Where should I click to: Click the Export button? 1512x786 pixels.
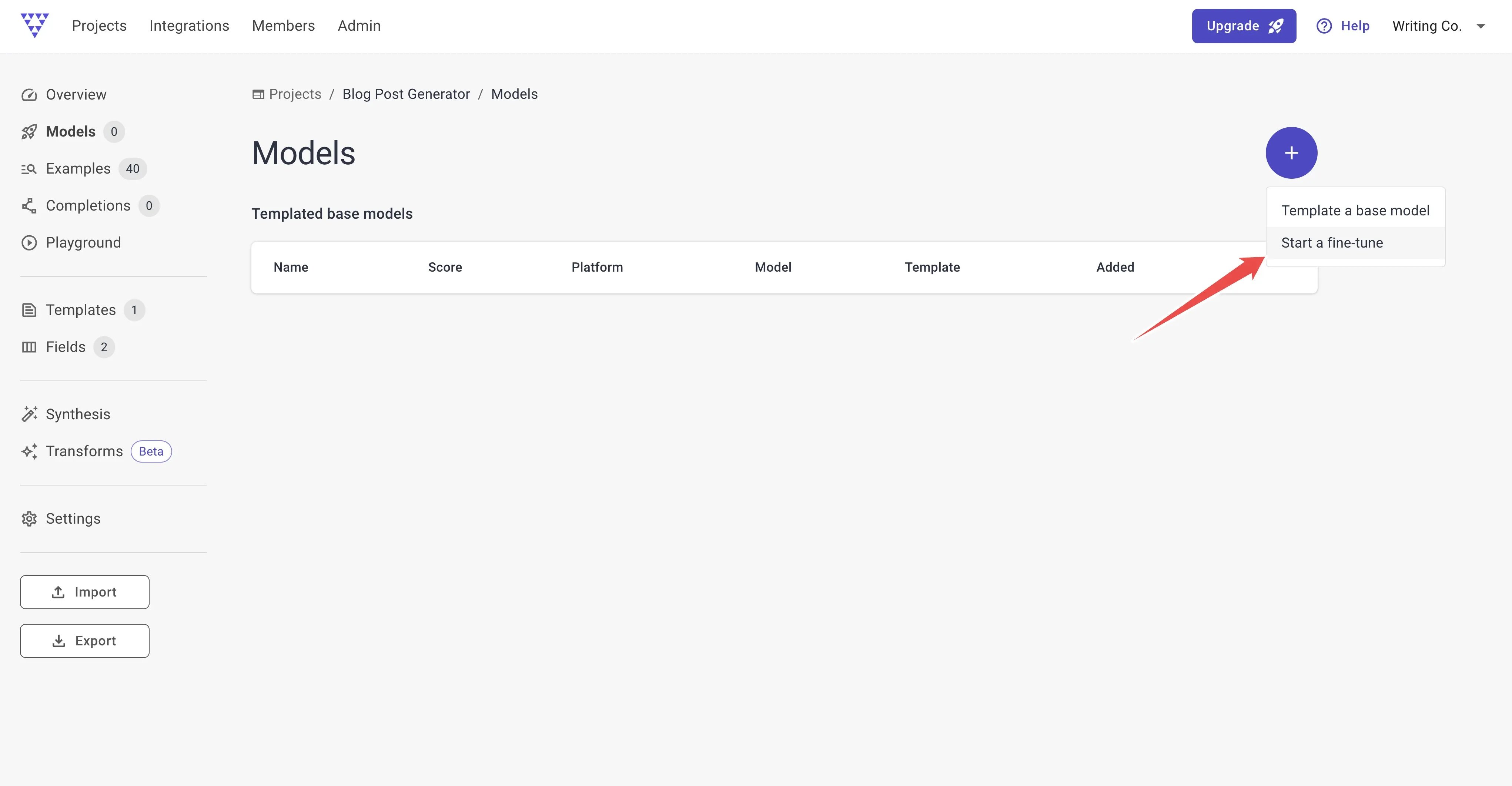tap(84, 641)
